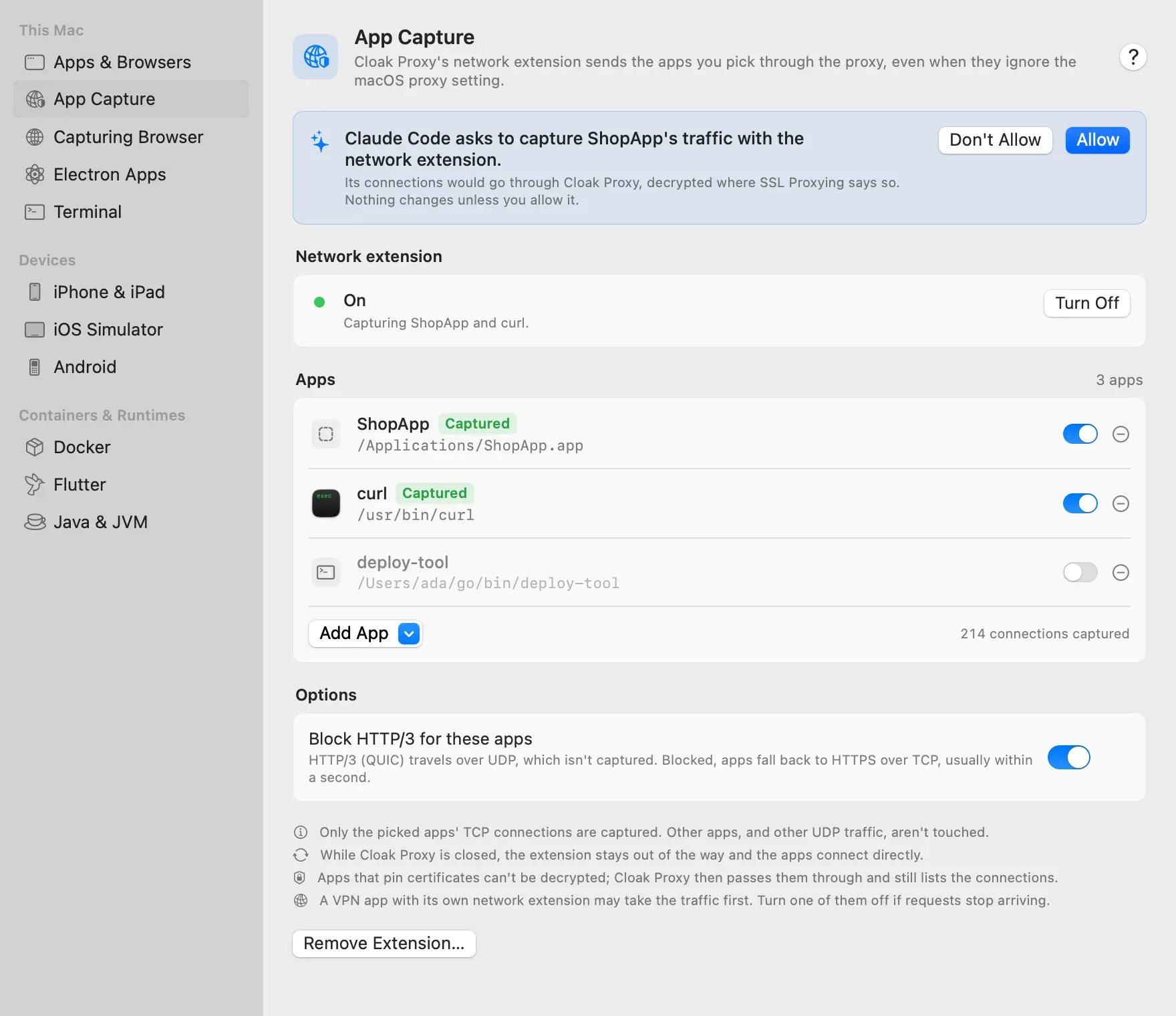Click the curl exec icon
The image size is (1176, 1016).
tap(326, 503)
